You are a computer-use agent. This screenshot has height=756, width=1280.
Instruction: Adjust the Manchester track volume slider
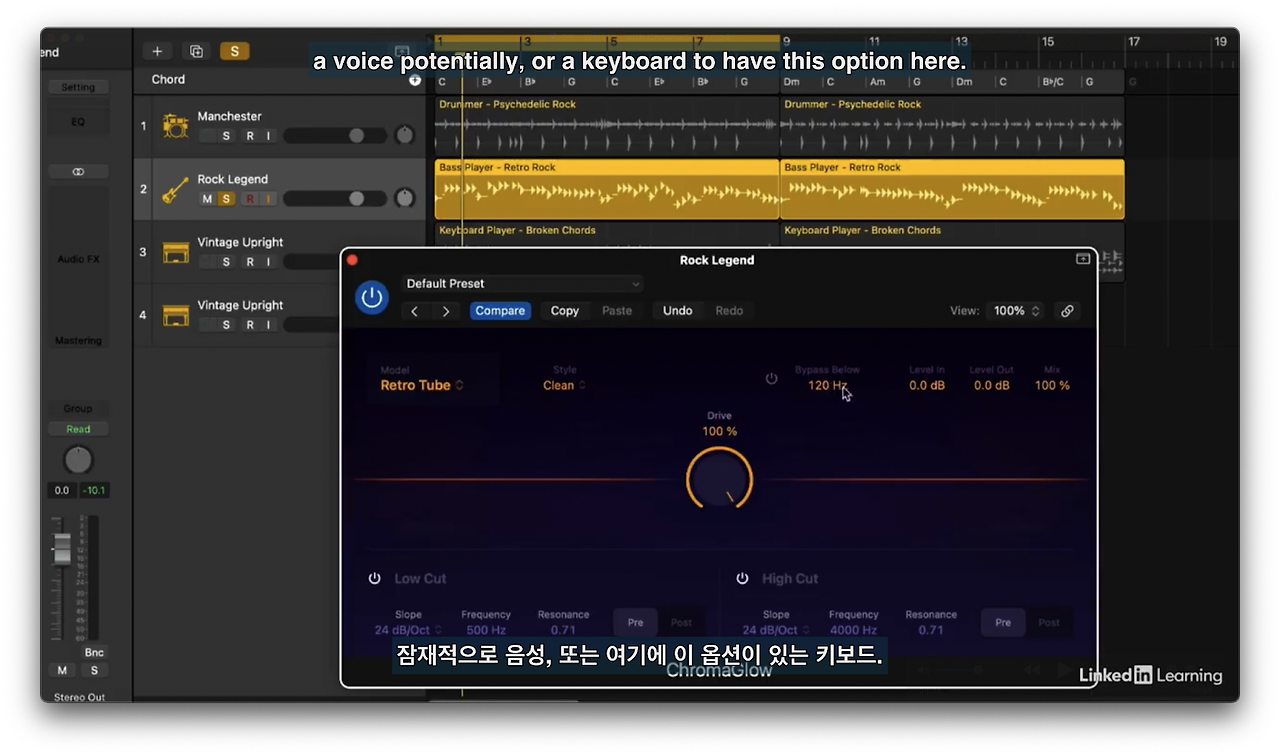point(336,135)
